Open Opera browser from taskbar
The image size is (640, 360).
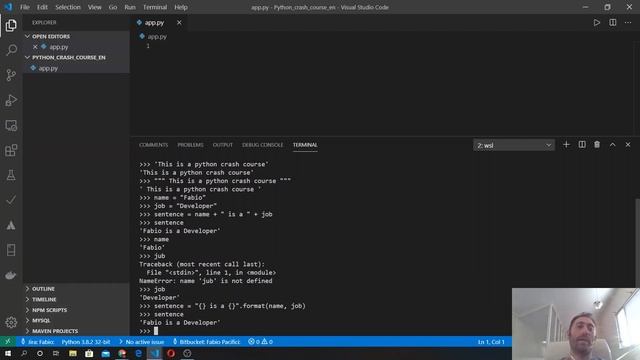pos(171,353)
